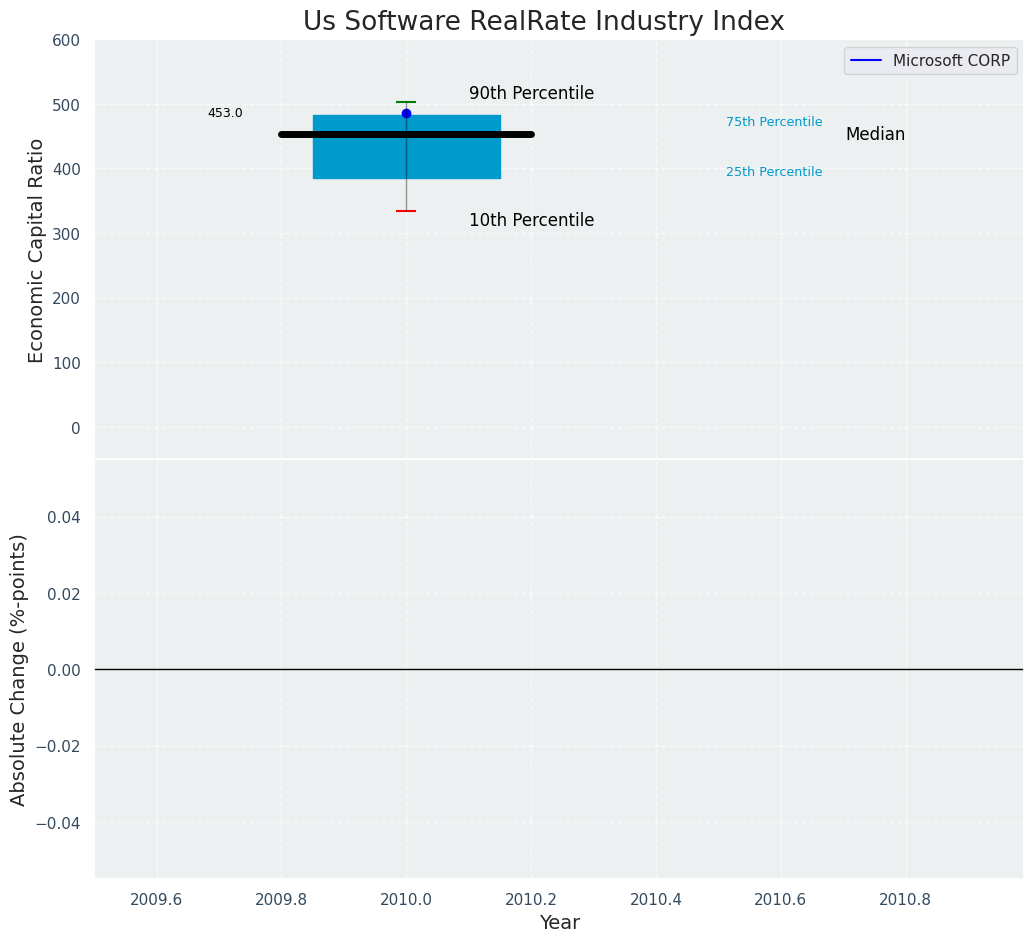1034x942 pixels.
Task: Click the 'Year' x-axis label
Action: (x=559, y=923)
